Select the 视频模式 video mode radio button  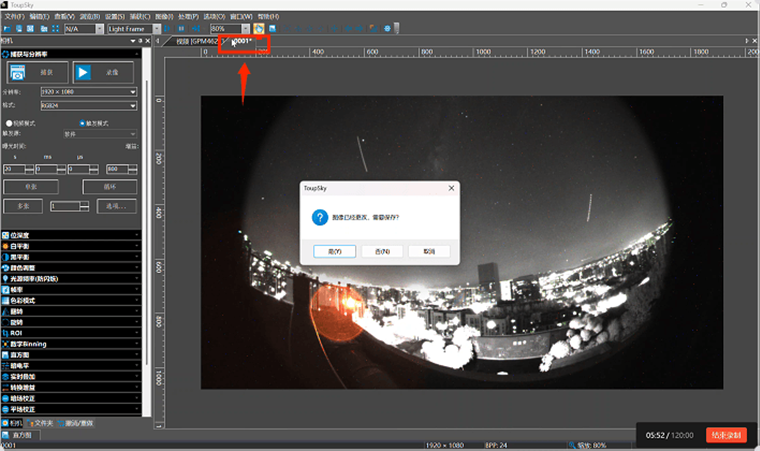pos(10,123)
